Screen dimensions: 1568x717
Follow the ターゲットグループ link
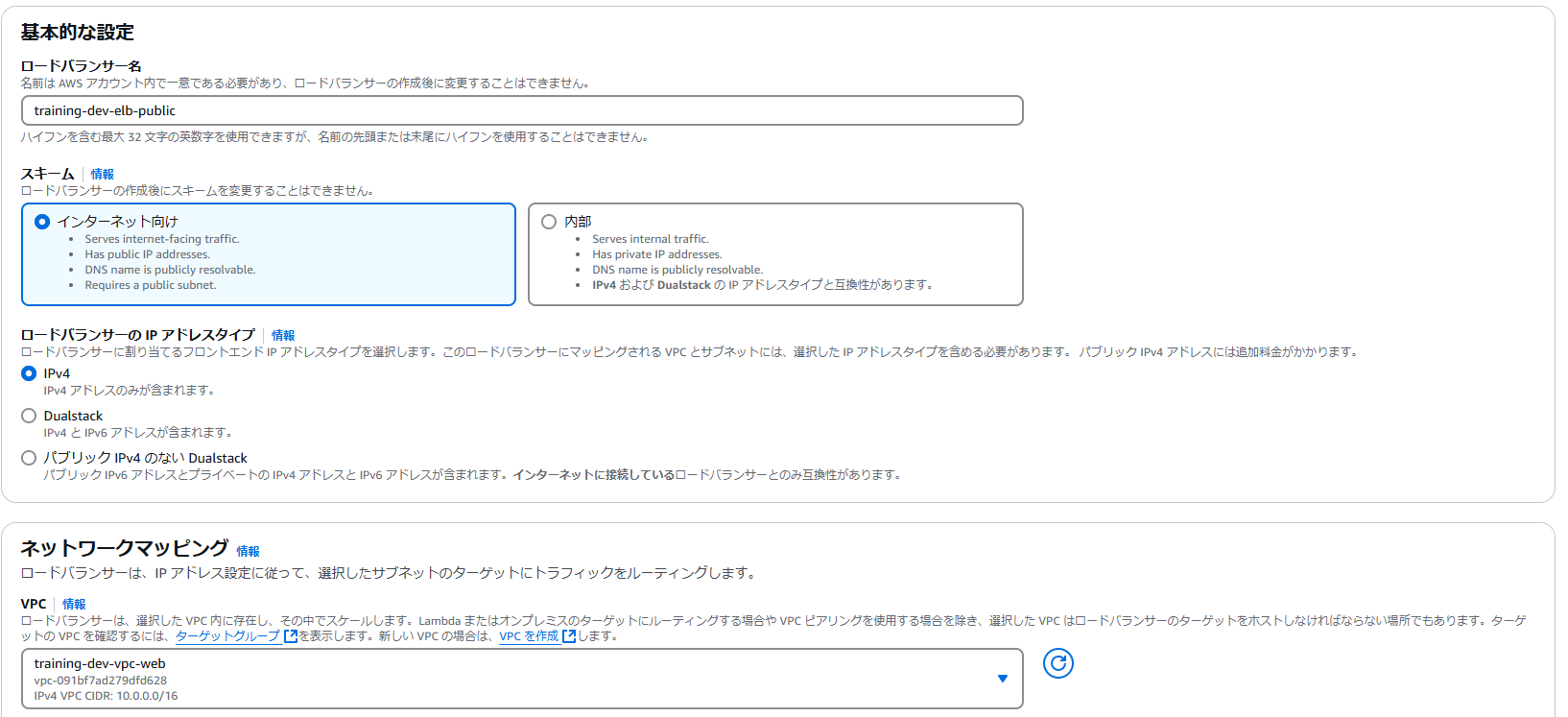[228, 636]
